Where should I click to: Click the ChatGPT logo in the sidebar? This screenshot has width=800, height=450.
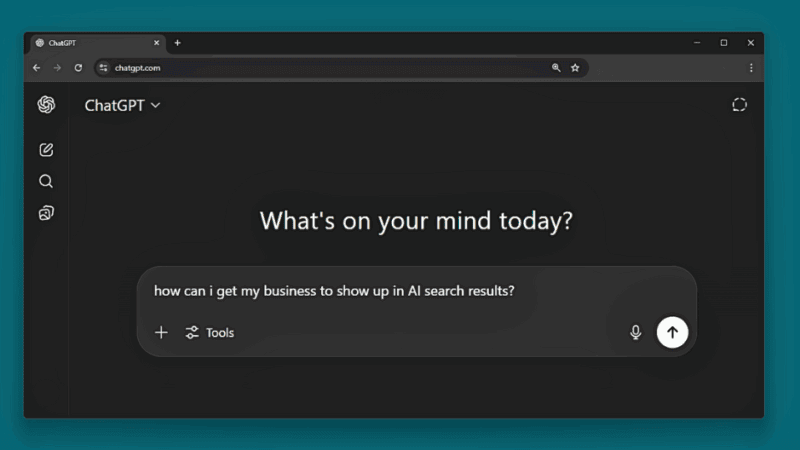coord(46,105)
